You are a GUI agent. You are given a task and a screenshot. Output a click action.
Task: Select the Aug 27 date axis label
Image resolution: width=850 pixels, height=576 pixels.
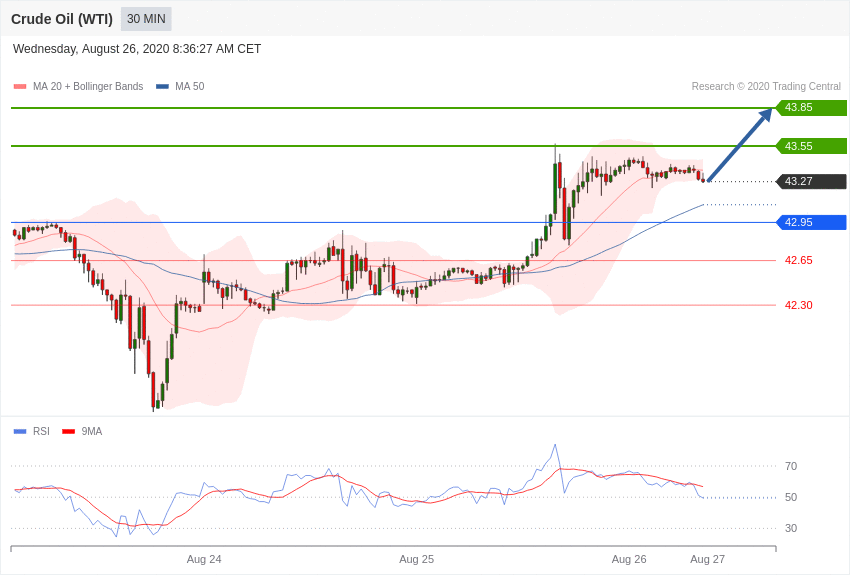pyautogui.click(x=707, y=559)
